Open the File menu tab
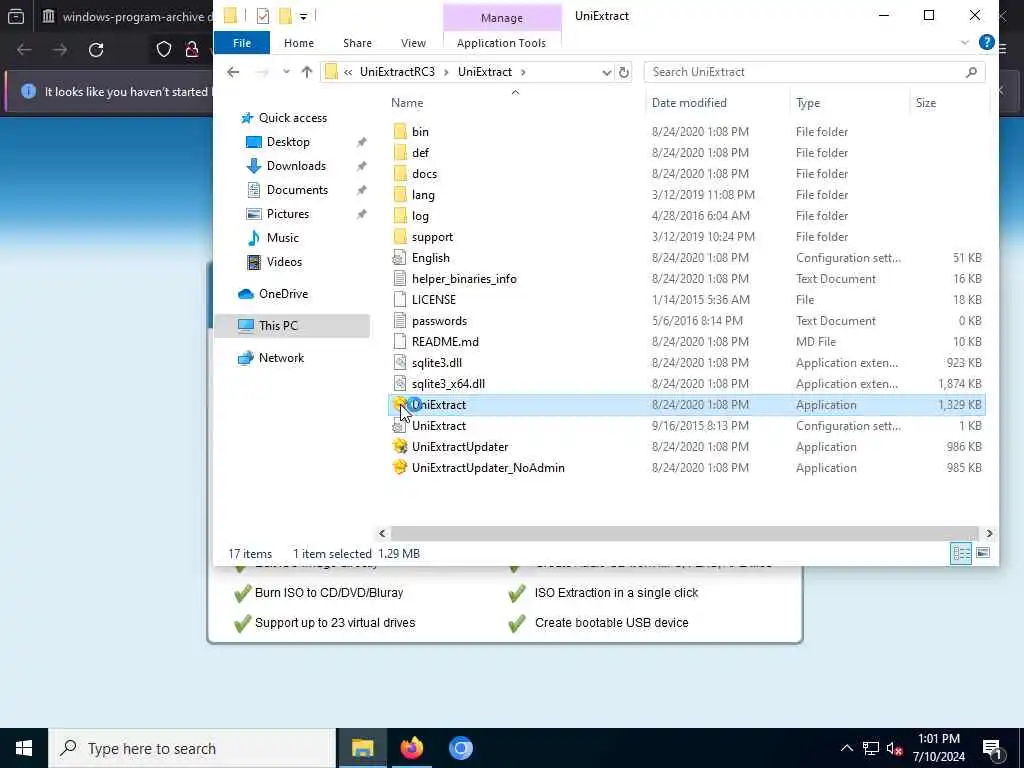Screen dimensions: 1024x768 coord(242,42)
